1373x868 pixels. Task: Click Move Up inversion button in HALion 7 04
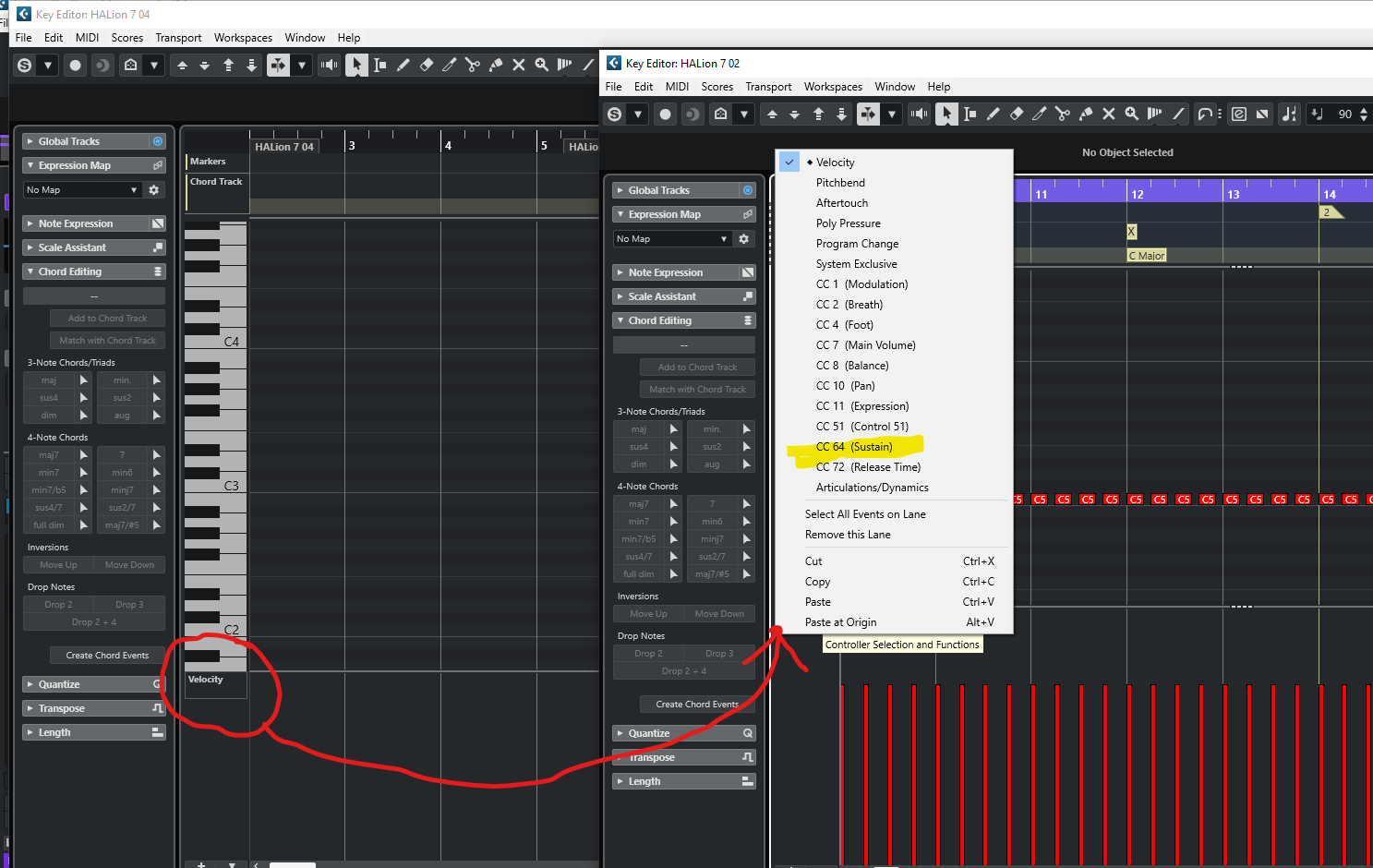tap(58, 565)
